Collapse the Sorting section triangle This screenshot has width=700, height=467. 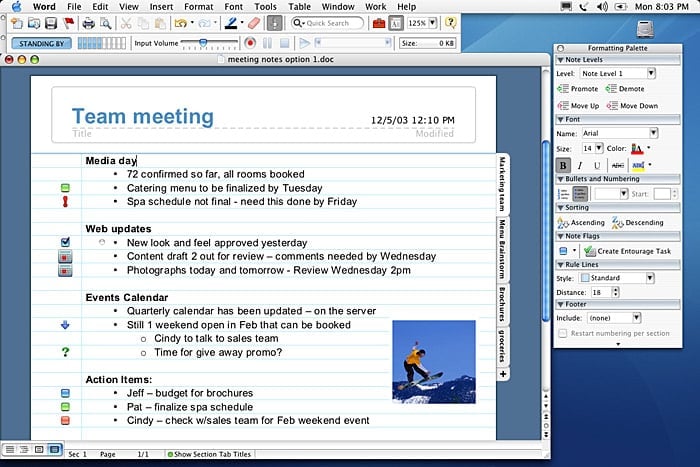click(560, 208)
